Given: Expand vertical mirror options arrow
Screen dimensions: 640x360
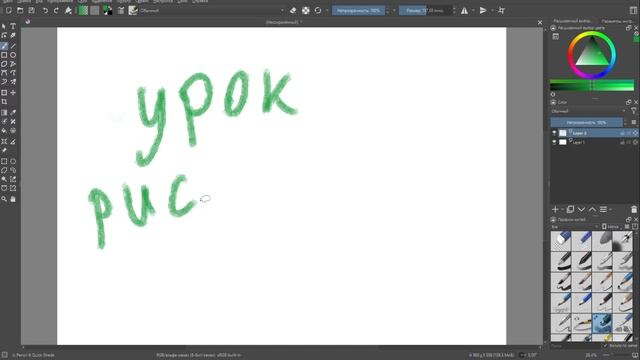Looking at the screenshot, I should tap(492, 11).
